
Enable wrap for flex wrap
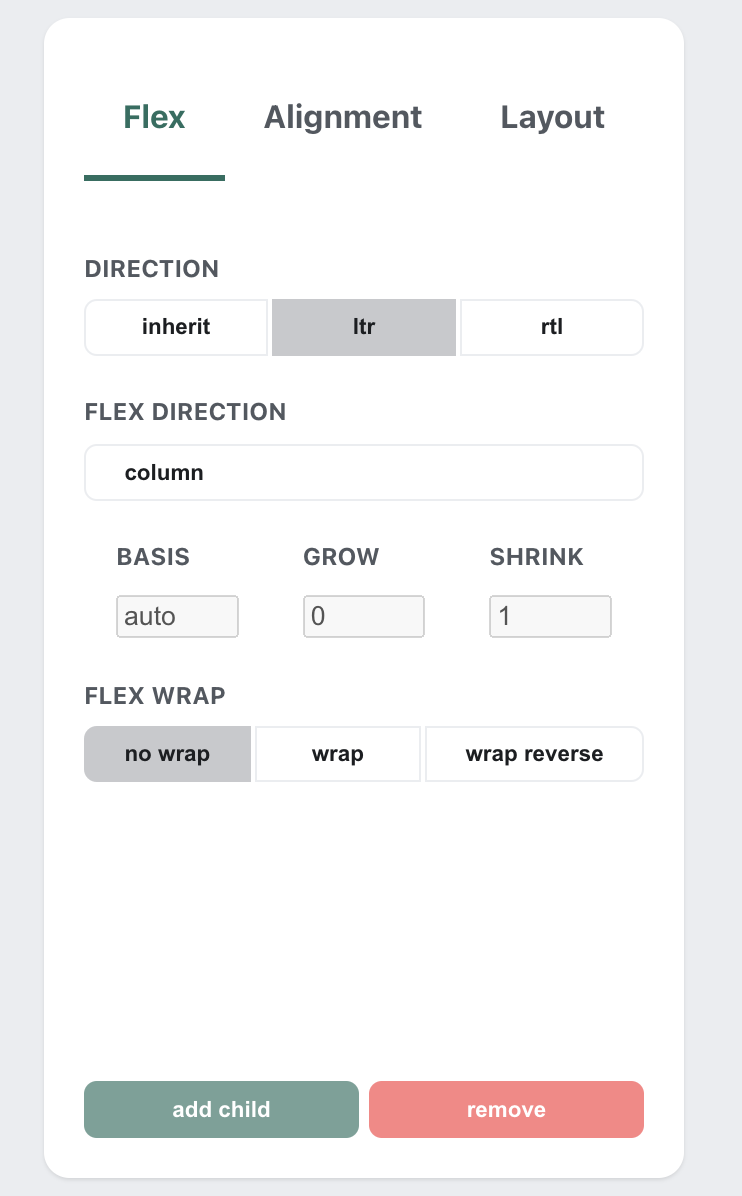pyautogui.click(x=337, y=754)
